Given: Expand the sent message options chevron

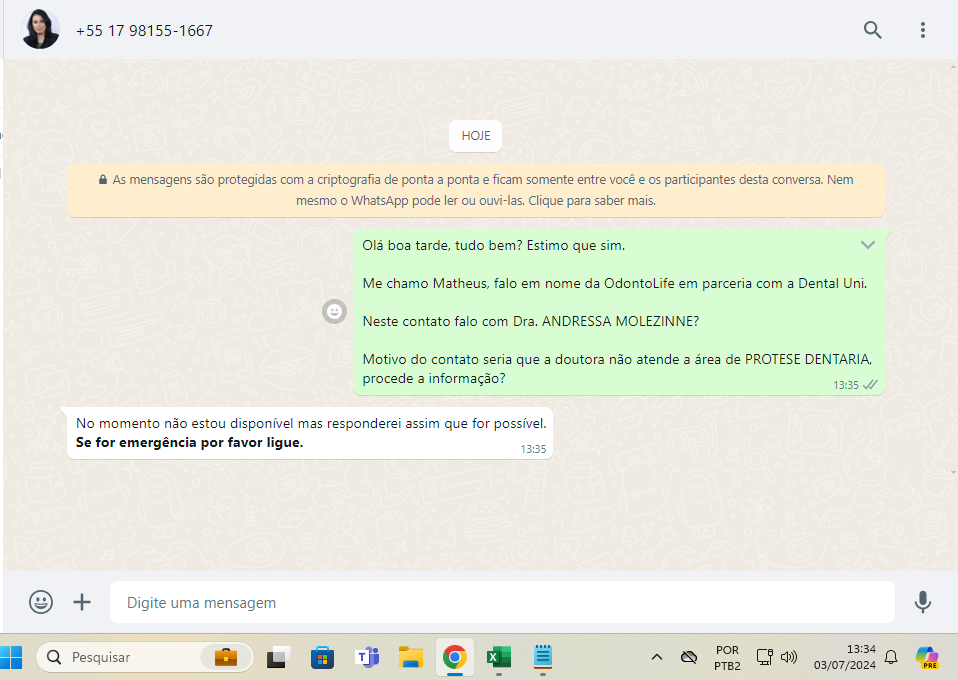Looking at the screenshot, I should 868,245.
